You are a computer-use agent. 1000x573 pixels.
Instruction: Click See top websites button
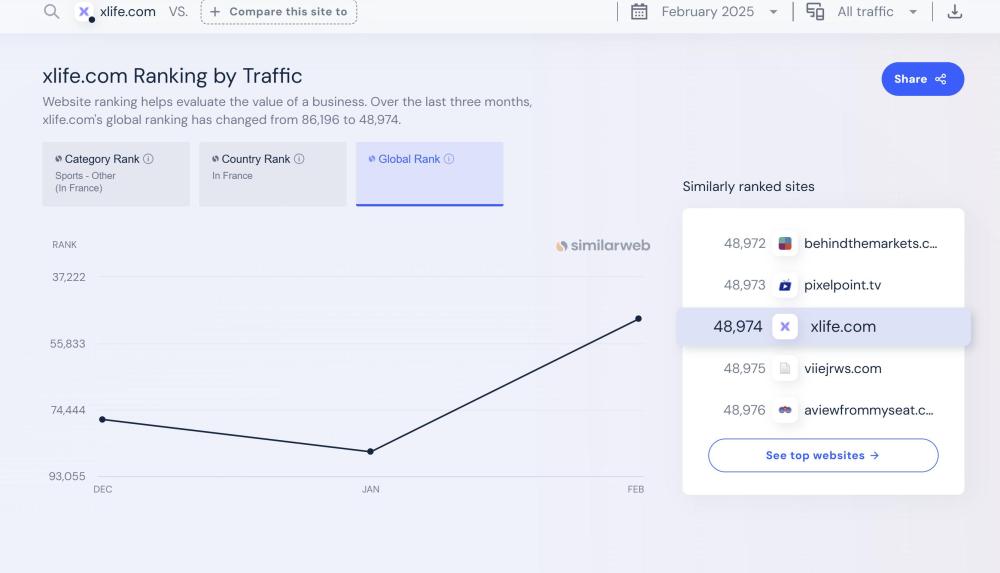pyautogui.click(x=822, y=455)
